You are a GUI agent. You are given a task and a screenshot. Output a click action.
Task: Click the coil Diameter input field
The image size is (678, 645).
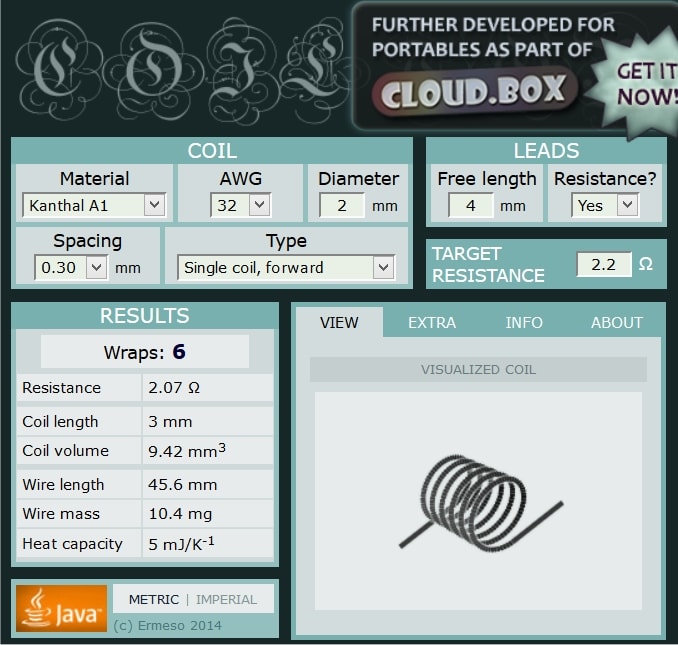click(342, 206)
